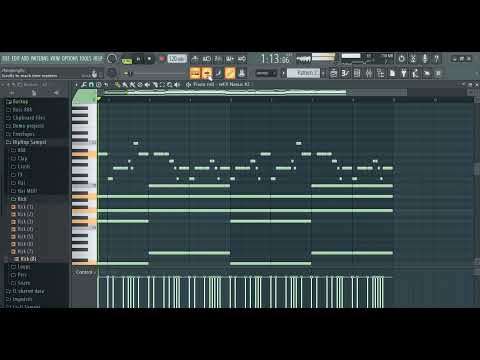
Task: Open the piano roll wrench tools menu
Action: tap(84, 85)
